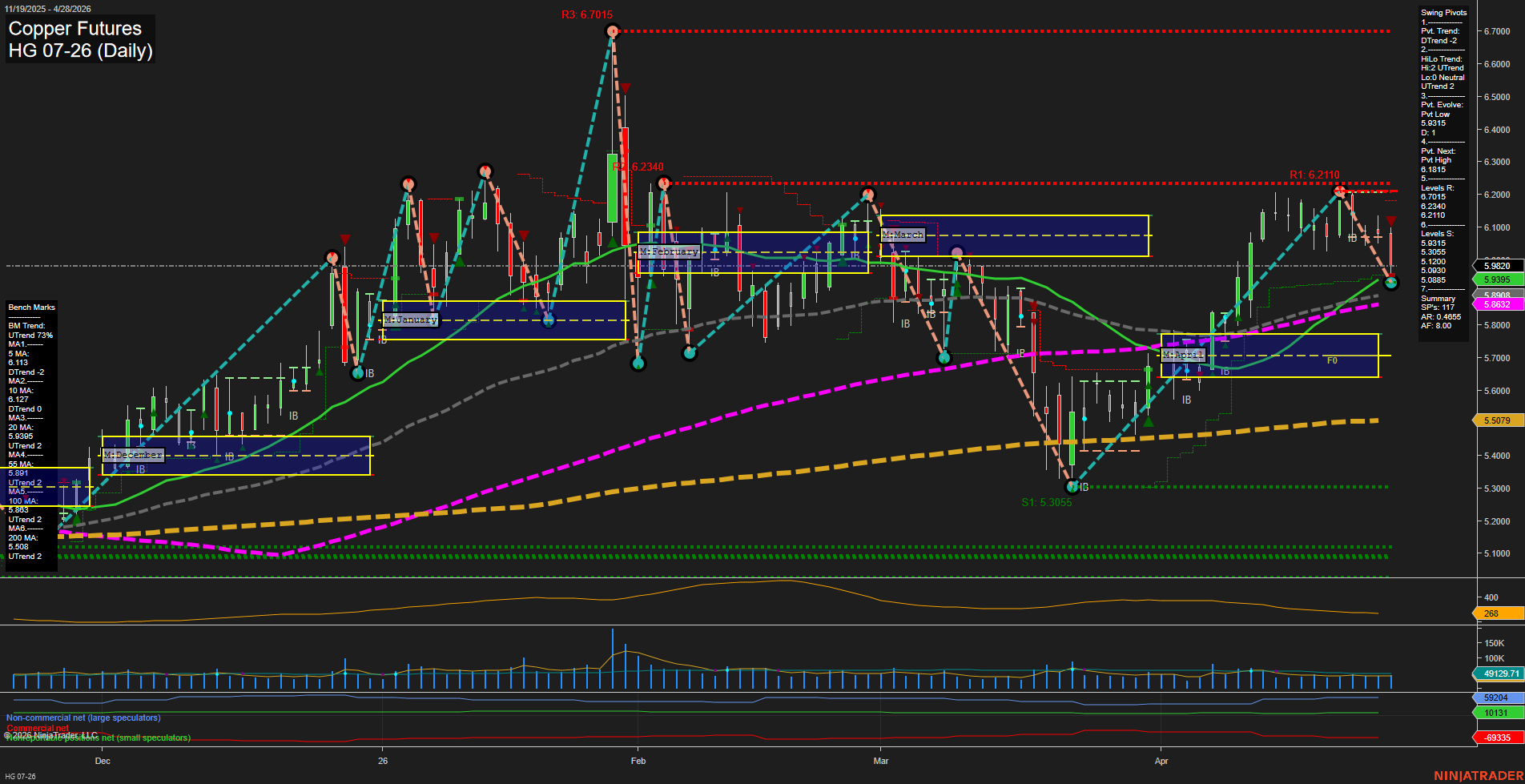Click the green up triangle below the early-April candles
The width and height of the screenshot is (1525, 784).
[x=1149, y=422]
